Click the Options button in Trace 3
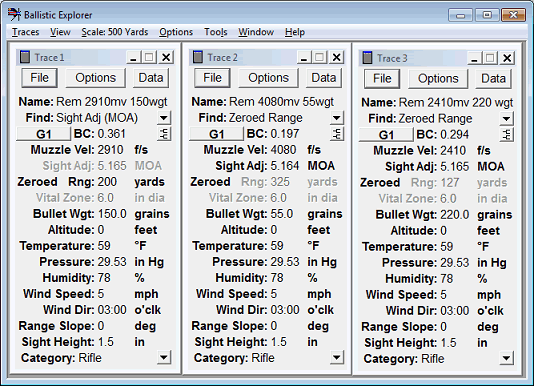Viewport: 534px width, 386px height. tap(438, 78)
